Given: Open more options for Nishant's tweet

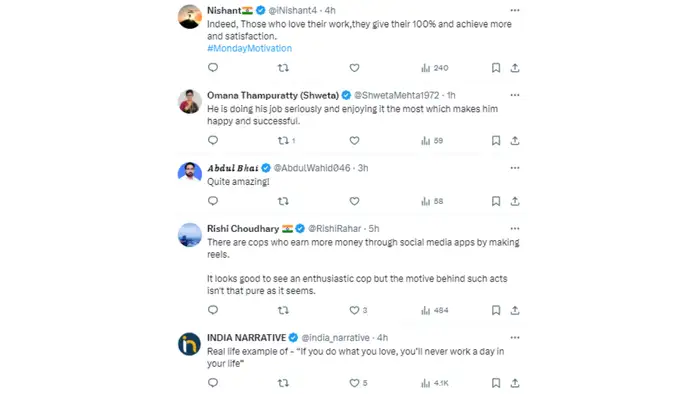Looking at the screenshot, I should pyautogui.click(x=515, y=10).
